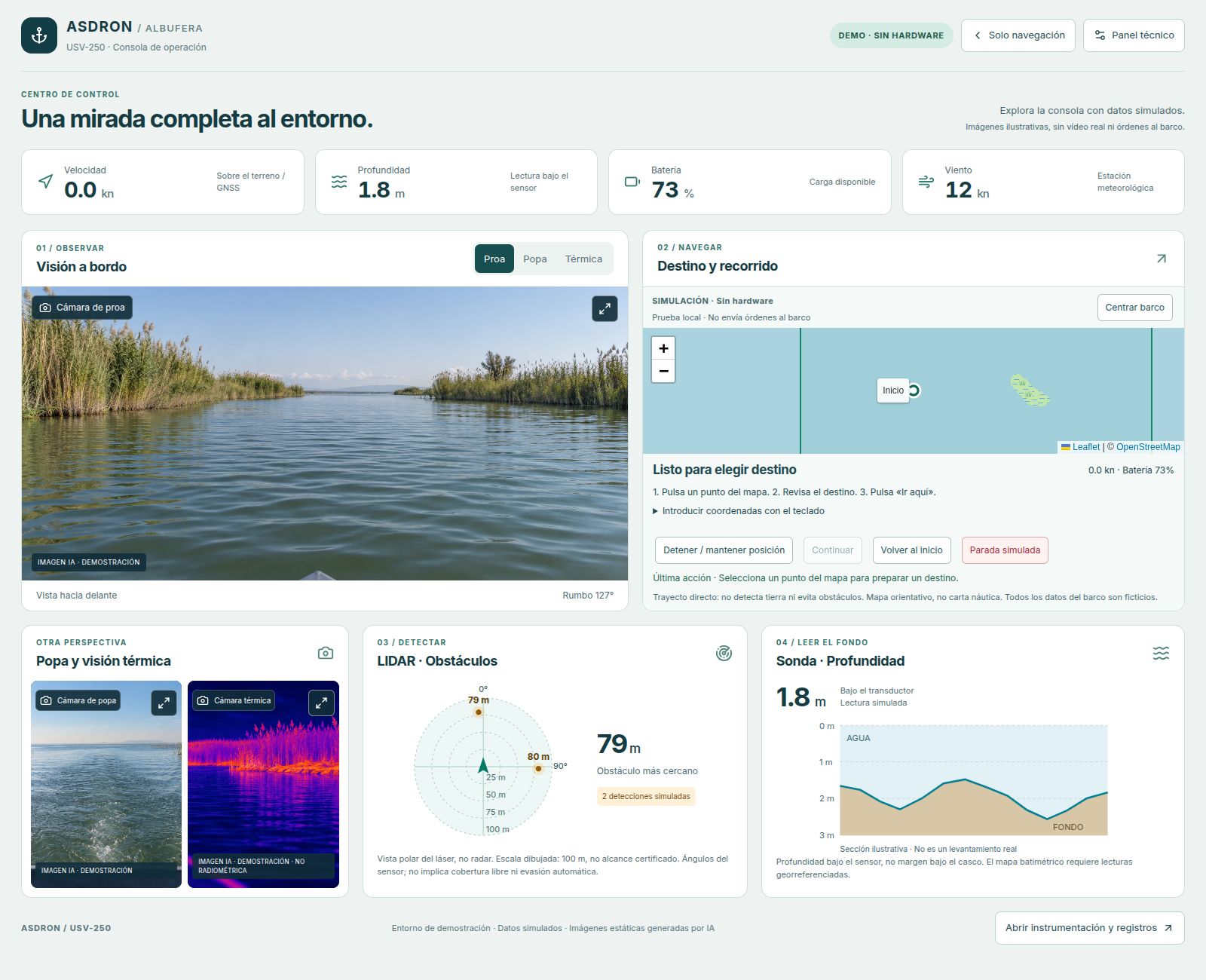Click Centrar barco button

(1134, 308)
